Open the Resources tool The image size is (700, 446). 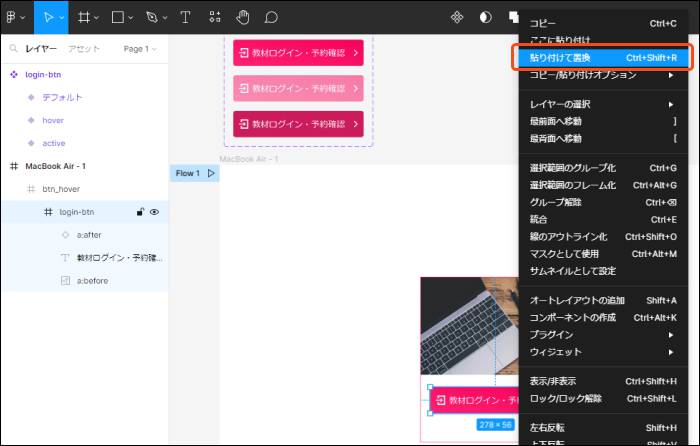point(214,17)
